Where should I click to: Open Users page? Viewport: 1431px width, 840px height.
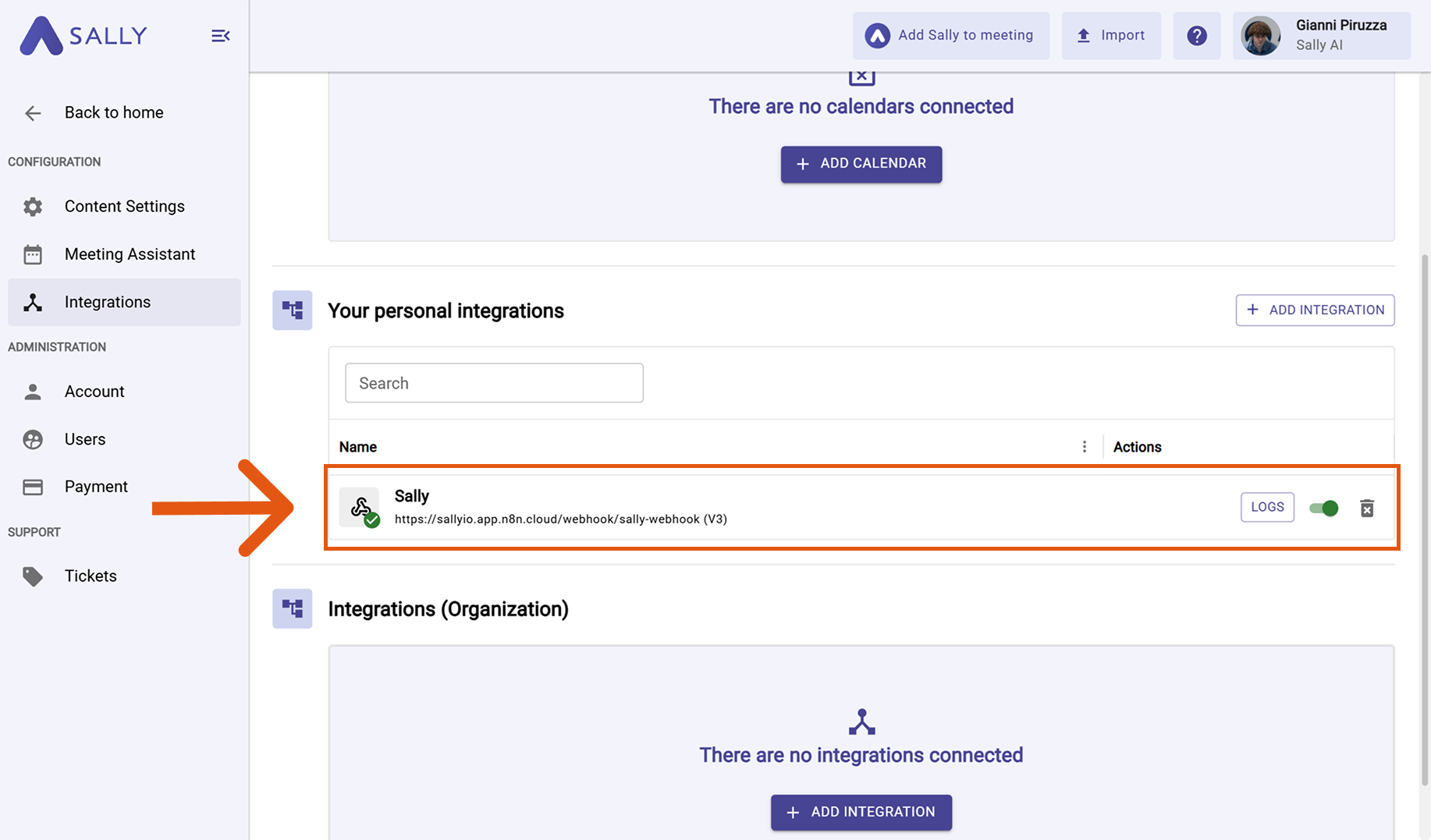(124, 439)
